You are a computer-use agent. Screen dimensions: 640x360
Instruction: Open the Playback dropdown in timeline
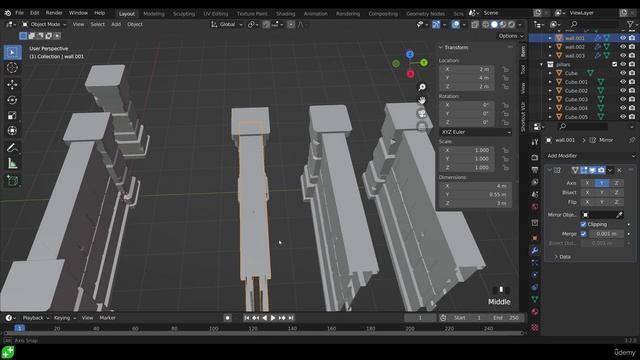coord(35,318)
